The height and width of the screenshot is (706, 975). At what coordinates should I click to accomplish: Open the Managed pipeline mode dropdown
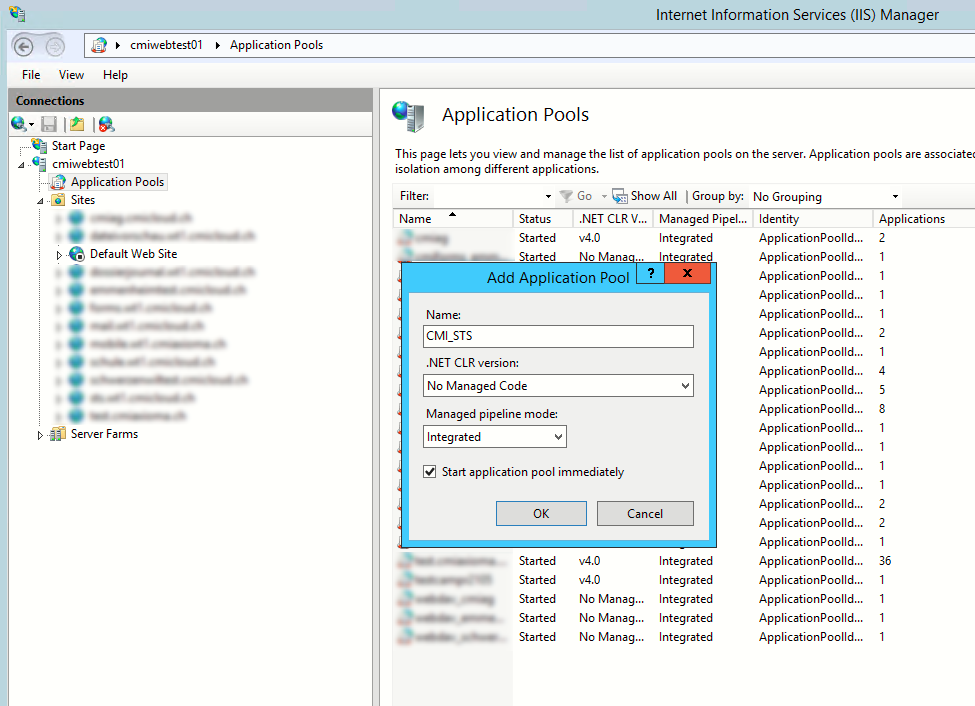pos(556,437)
